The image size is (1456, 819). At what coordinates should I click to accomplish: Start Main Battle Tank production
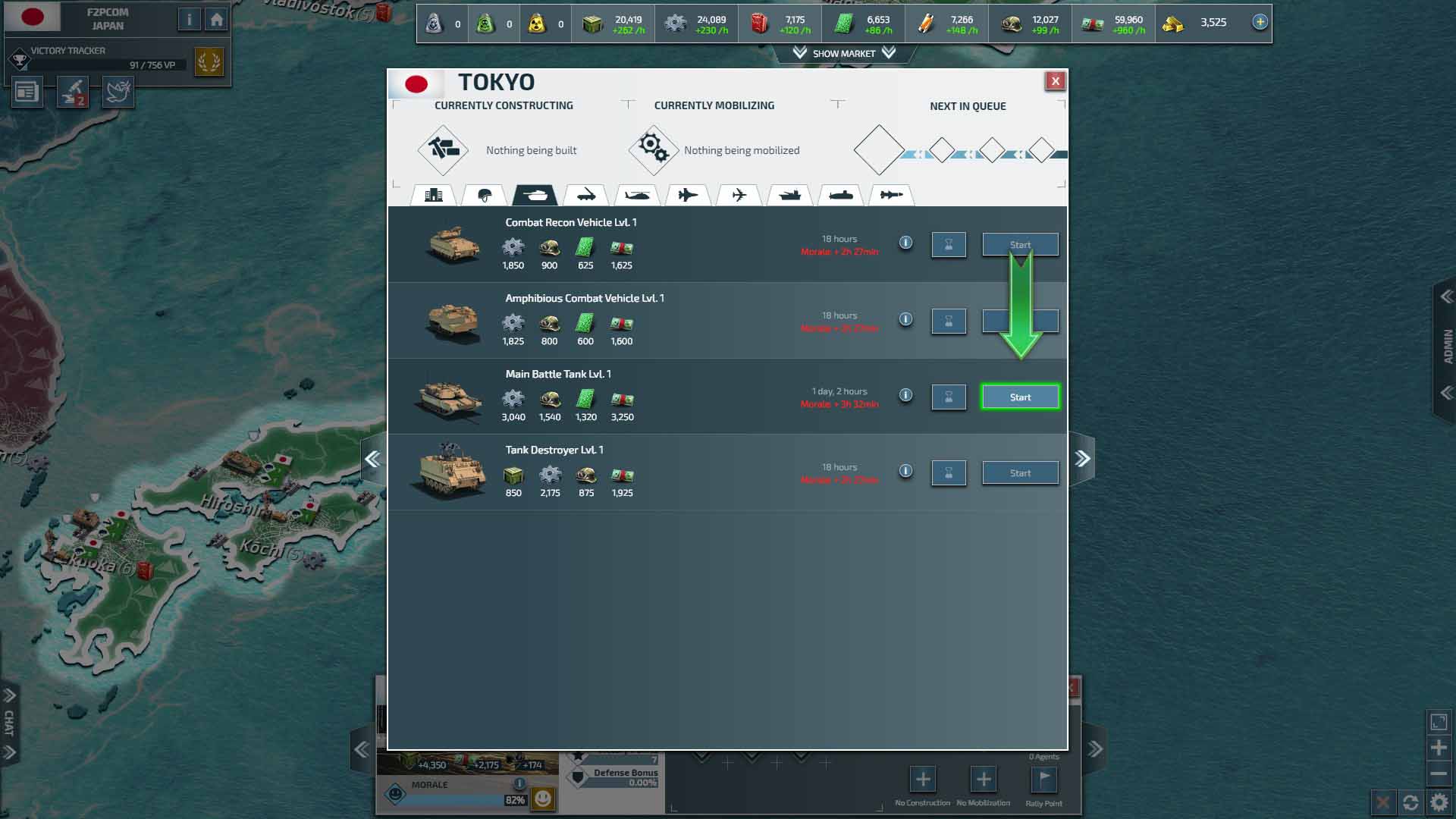click(x=1020, y=397)
